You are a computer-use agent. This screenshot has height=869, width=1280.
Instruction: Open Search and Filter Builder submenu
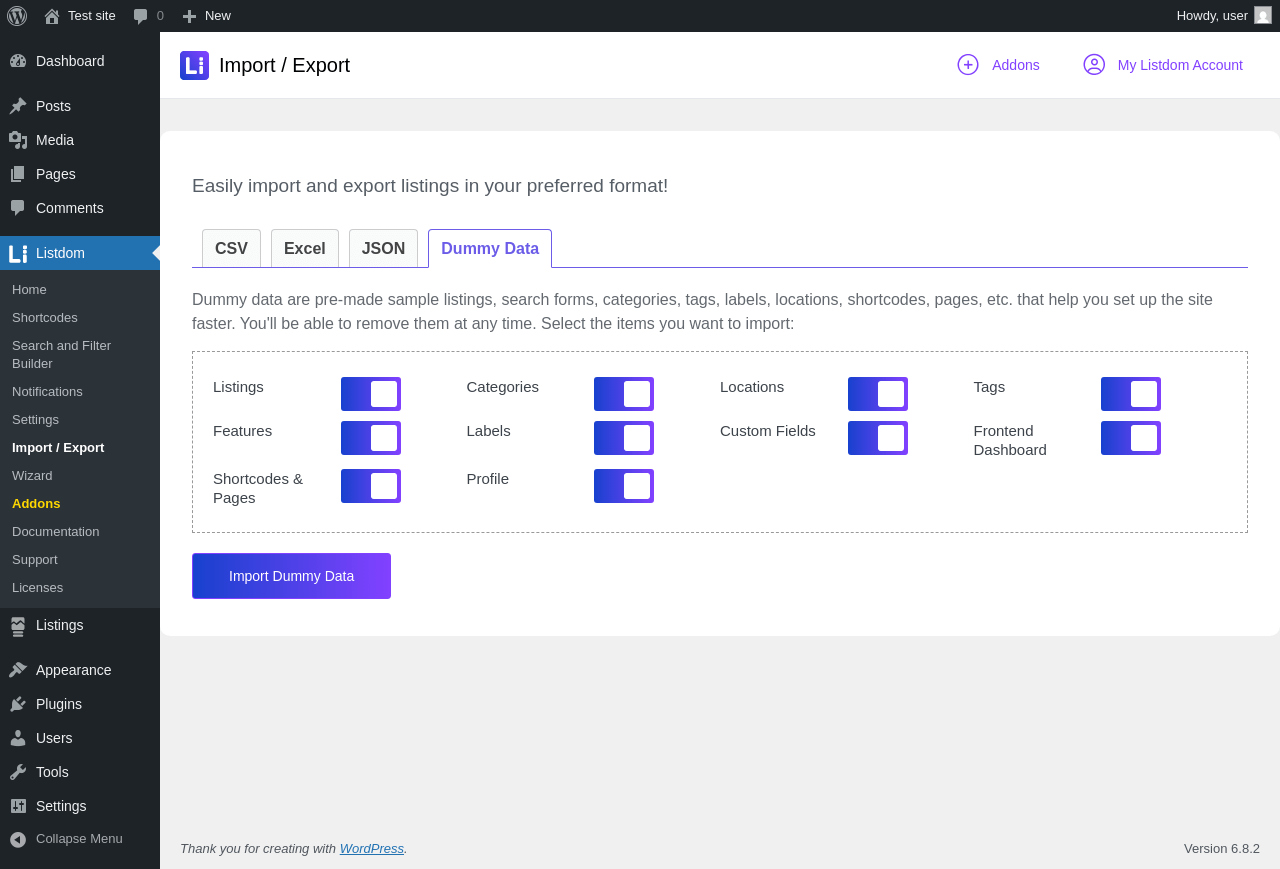pos(80,354)
